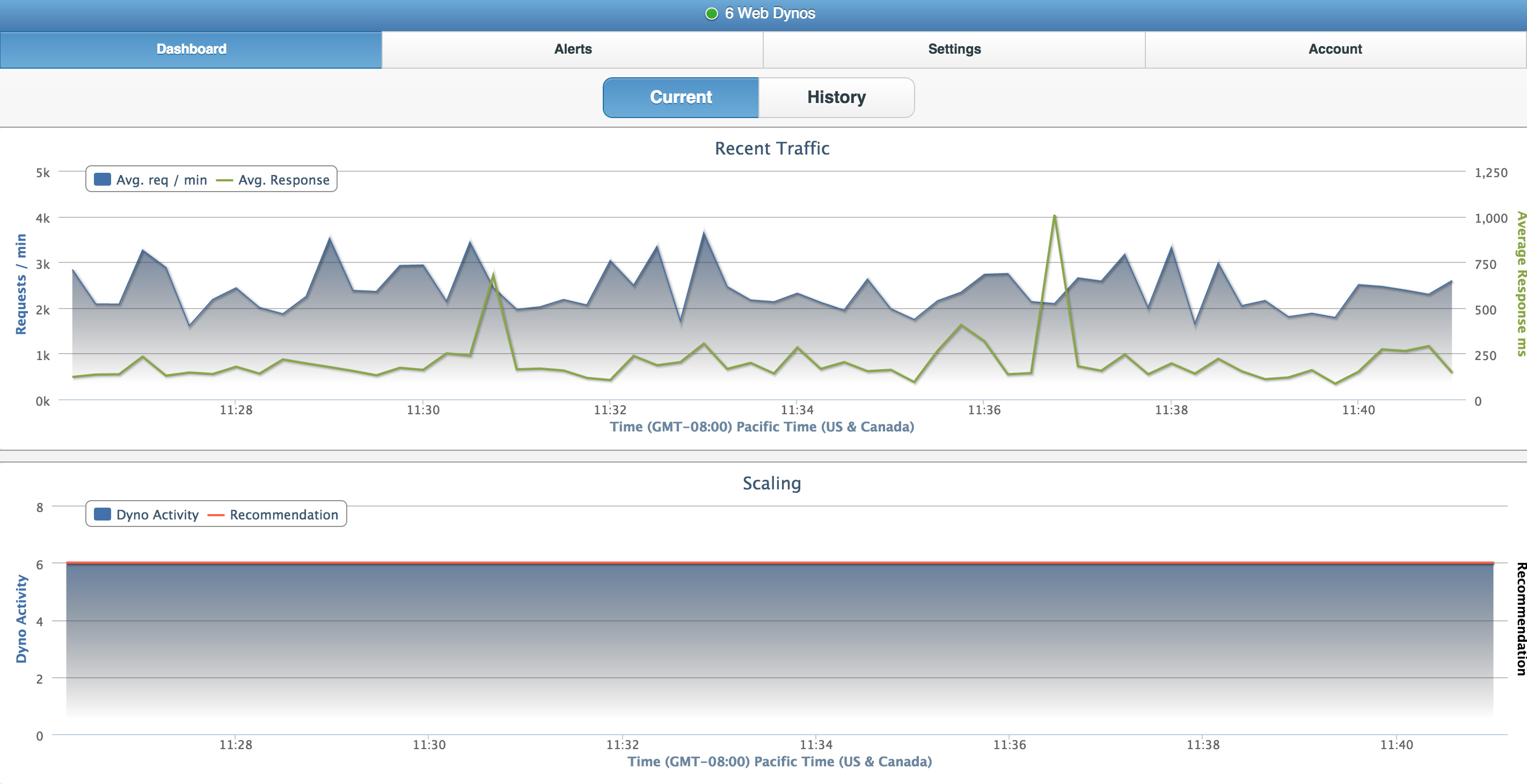
Task: Click the blue Dyno Activity legend swatch
Action: [103, 515]
